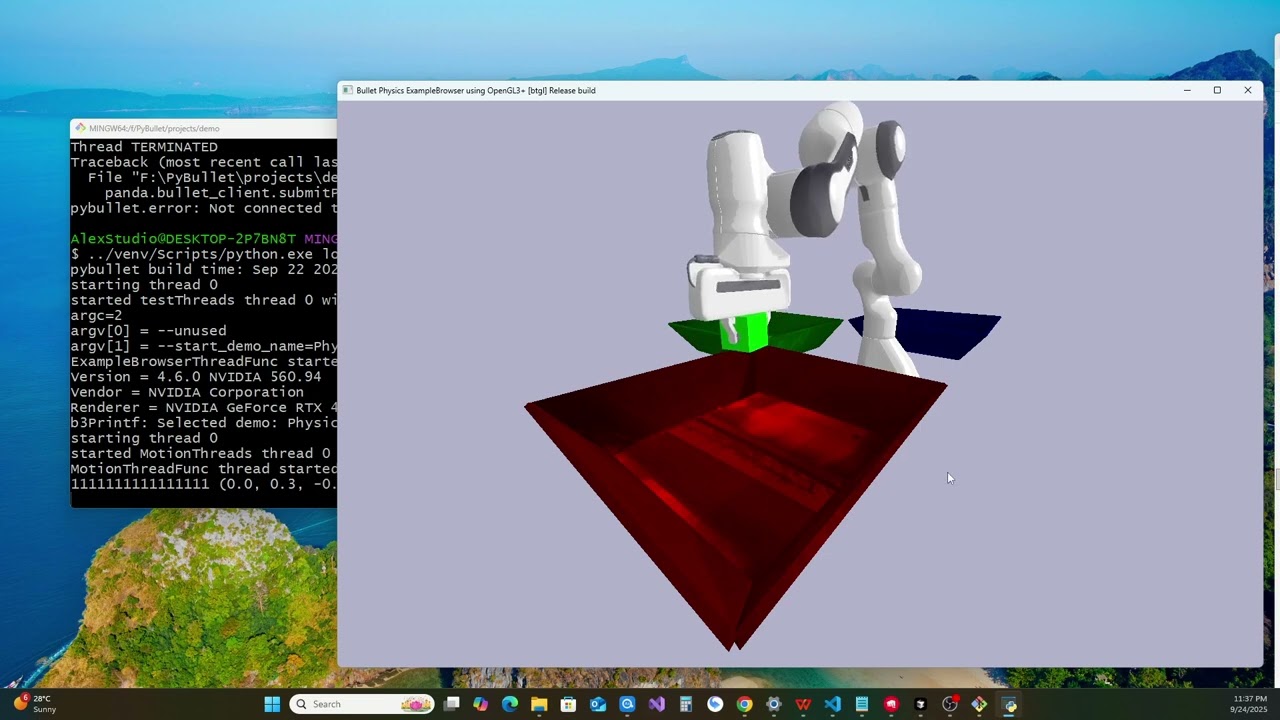Open the Calculator app from the taskbar
Viewport: 1280px width, 720px height.
click(686, 704)
